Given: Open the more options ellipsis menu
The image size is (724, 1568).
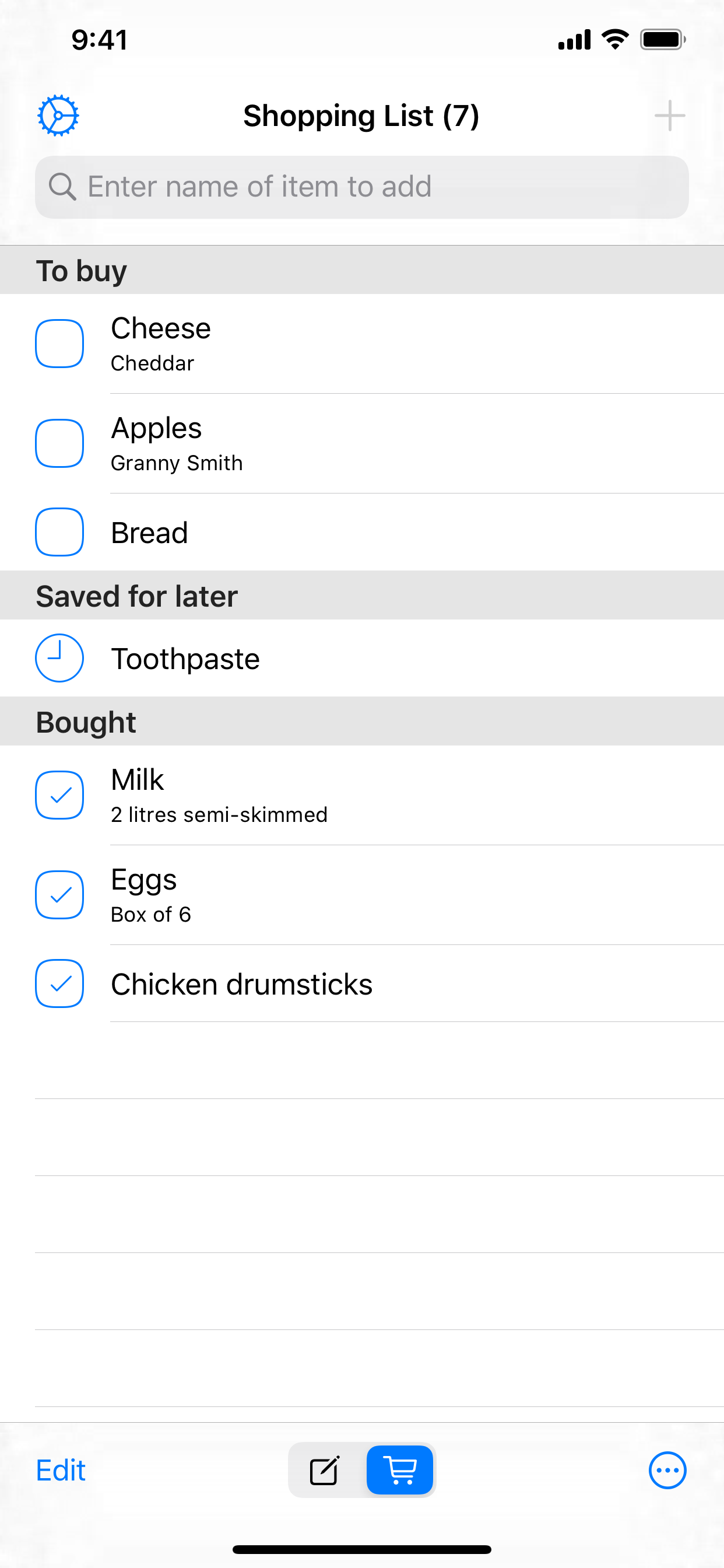Looking at the screenshot, I should coord(667,1471).
